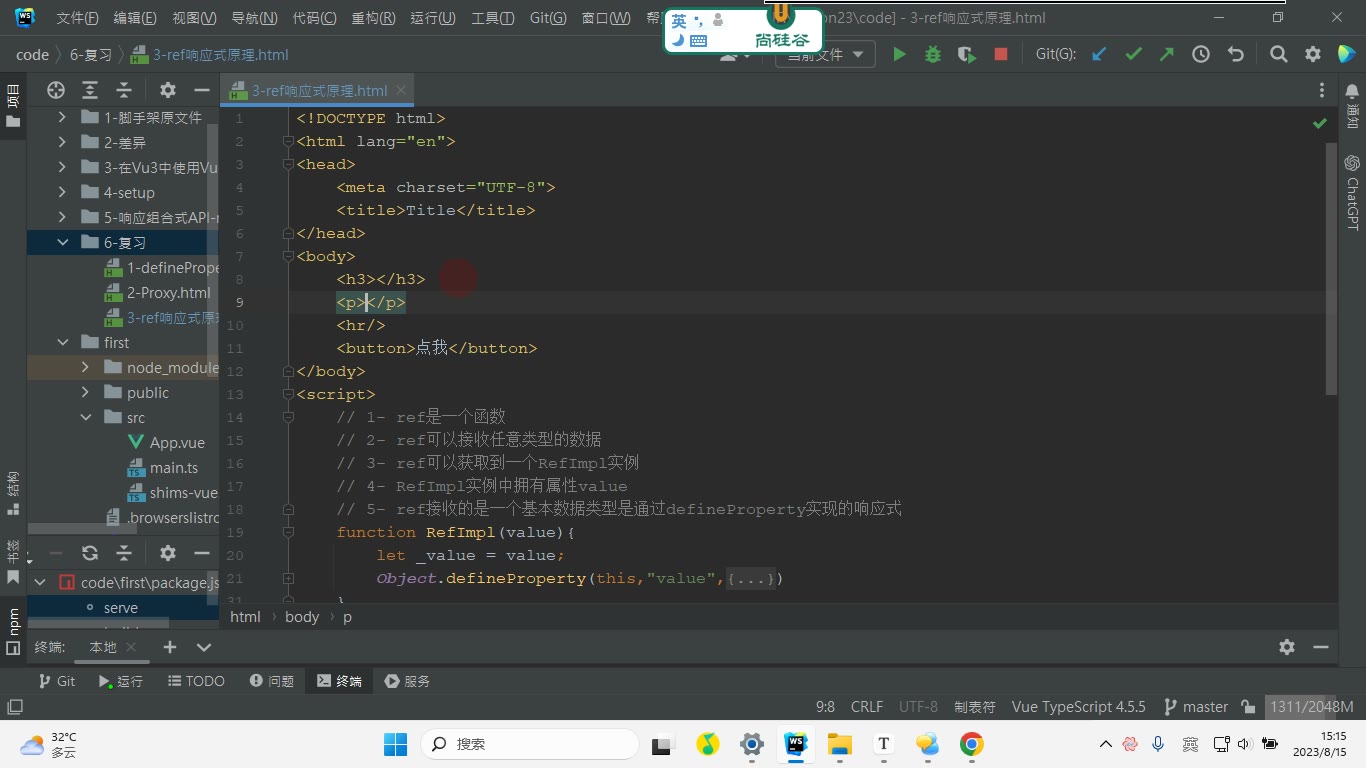Open IDE settings gear in top toolbar
1366x768 pixels.
pyautogui.click(x=1313, y=55)
